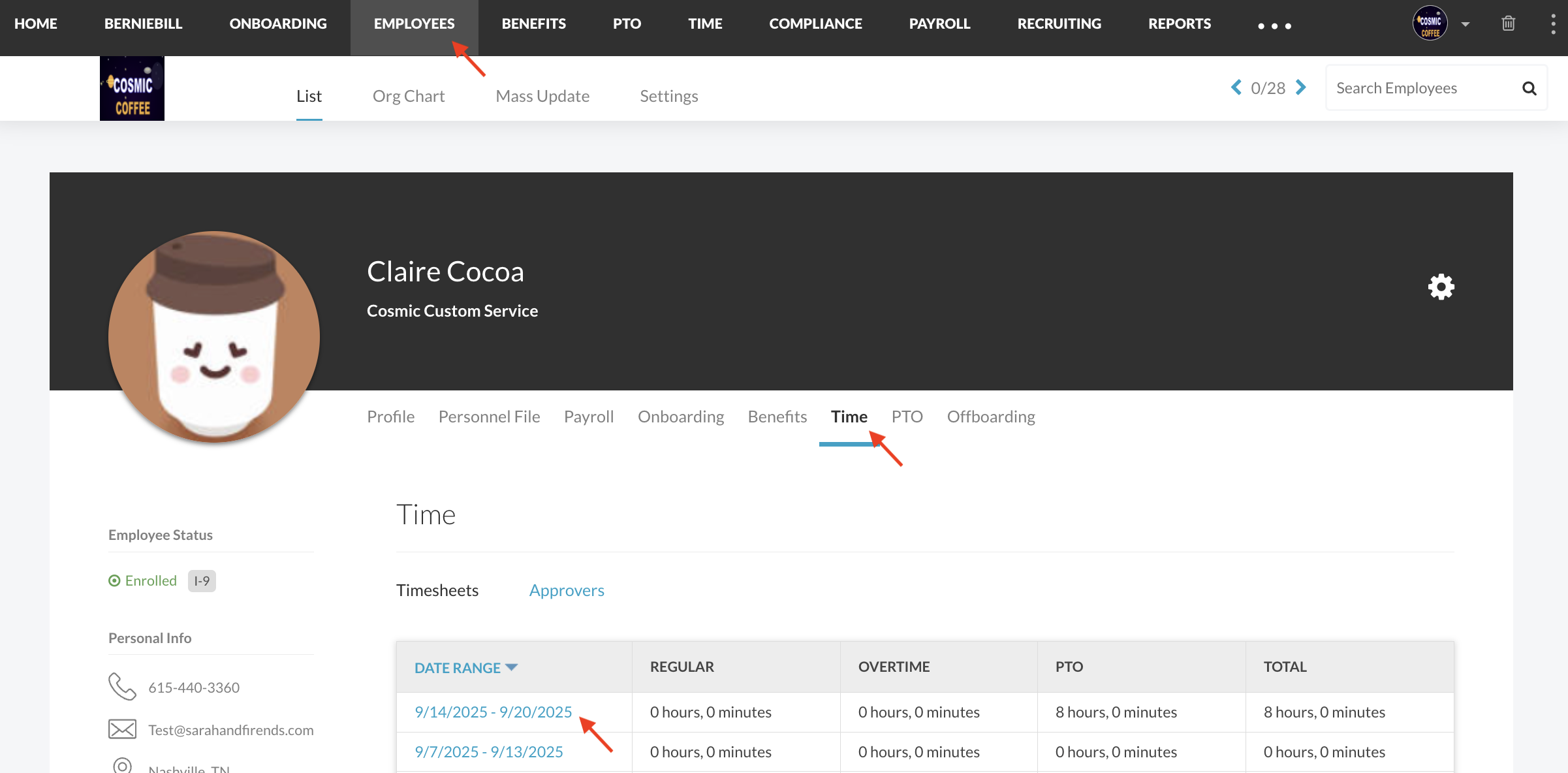Open the Org Chart tab

coord(409,96)
